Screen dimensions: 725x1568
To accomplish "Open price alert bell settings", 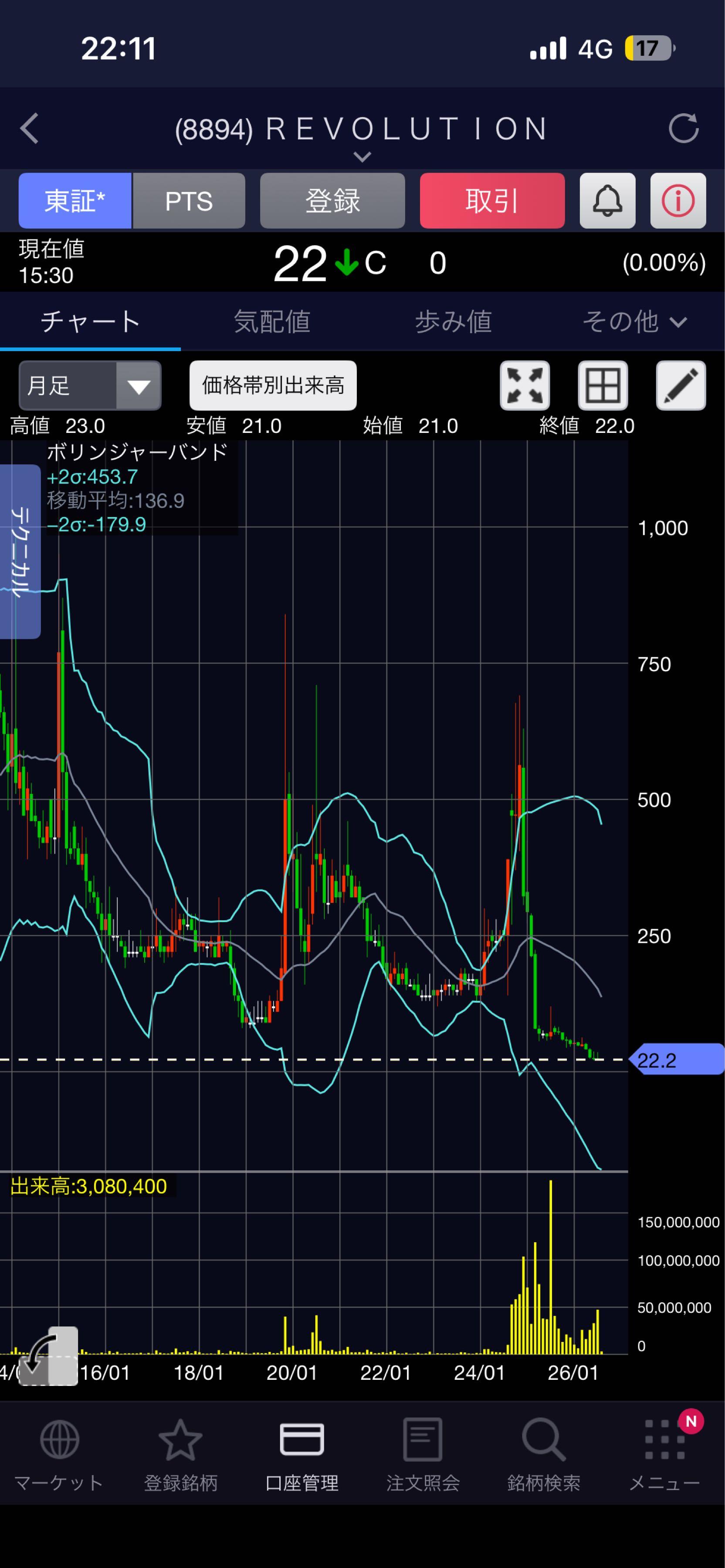I will click(607, 201).
